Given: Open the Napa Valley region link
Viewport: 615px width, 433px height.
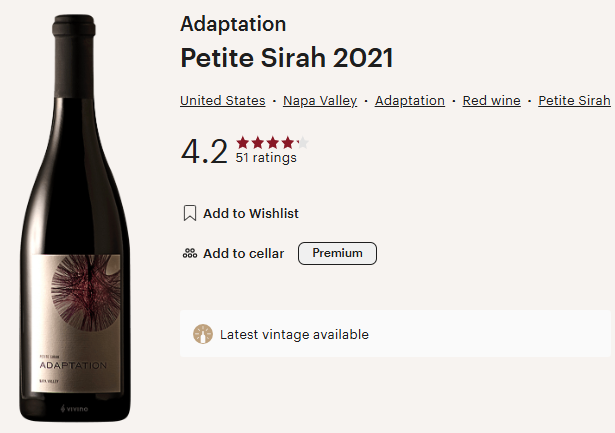Looking at the screenshot, I should pyautogui.click(x=320, y=101).
